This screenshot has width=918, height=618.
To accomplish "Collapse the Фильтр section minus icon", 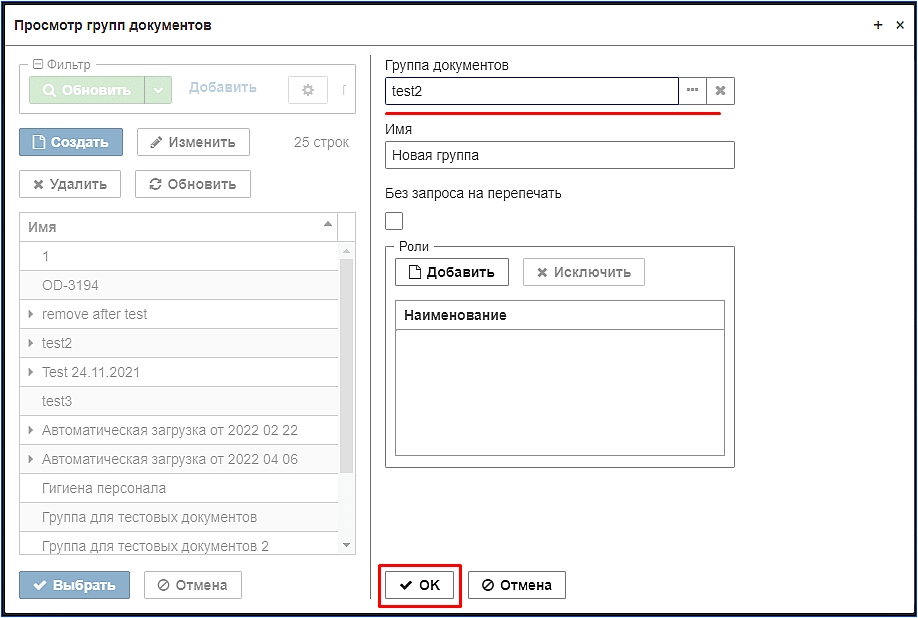I will pos(38,64).
